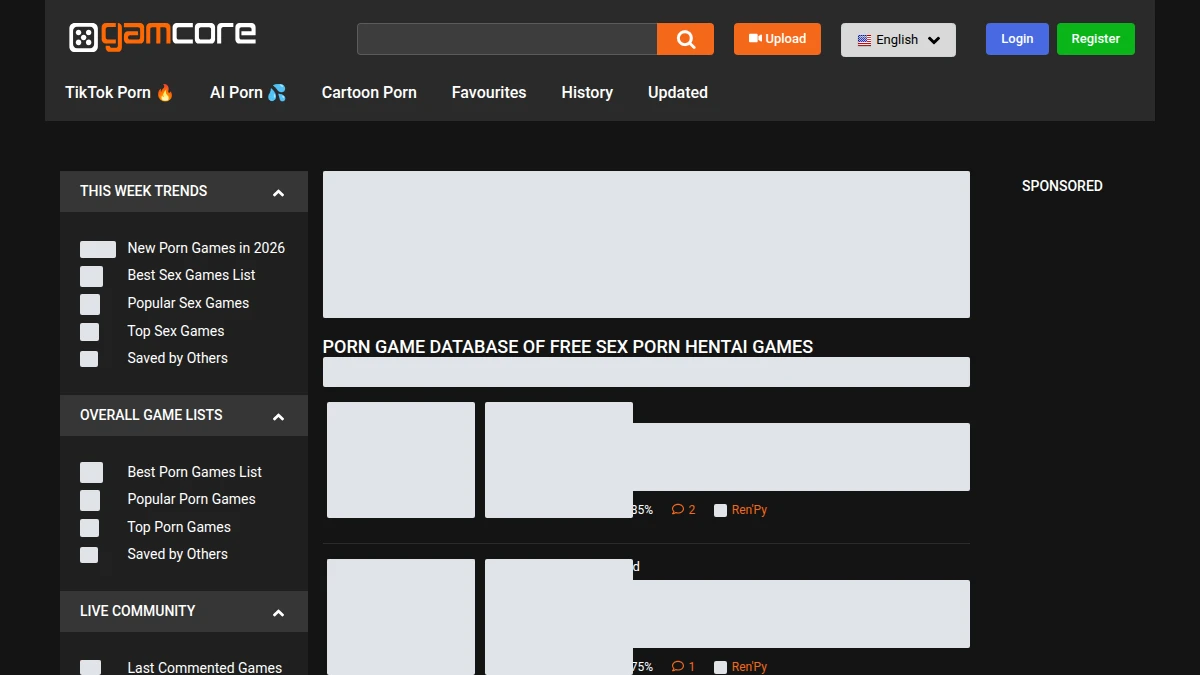Viewport: 1200px width, 675px height.
Task: Click icon beside Top Porn Games
Action: (90, 528)
